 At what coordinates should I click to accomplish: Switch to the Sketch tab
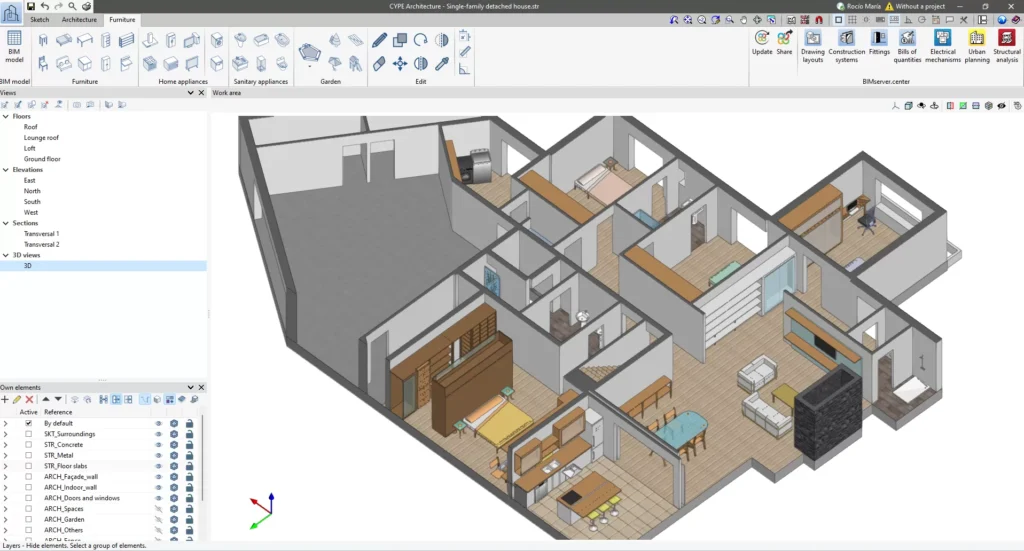coord(39,20)
